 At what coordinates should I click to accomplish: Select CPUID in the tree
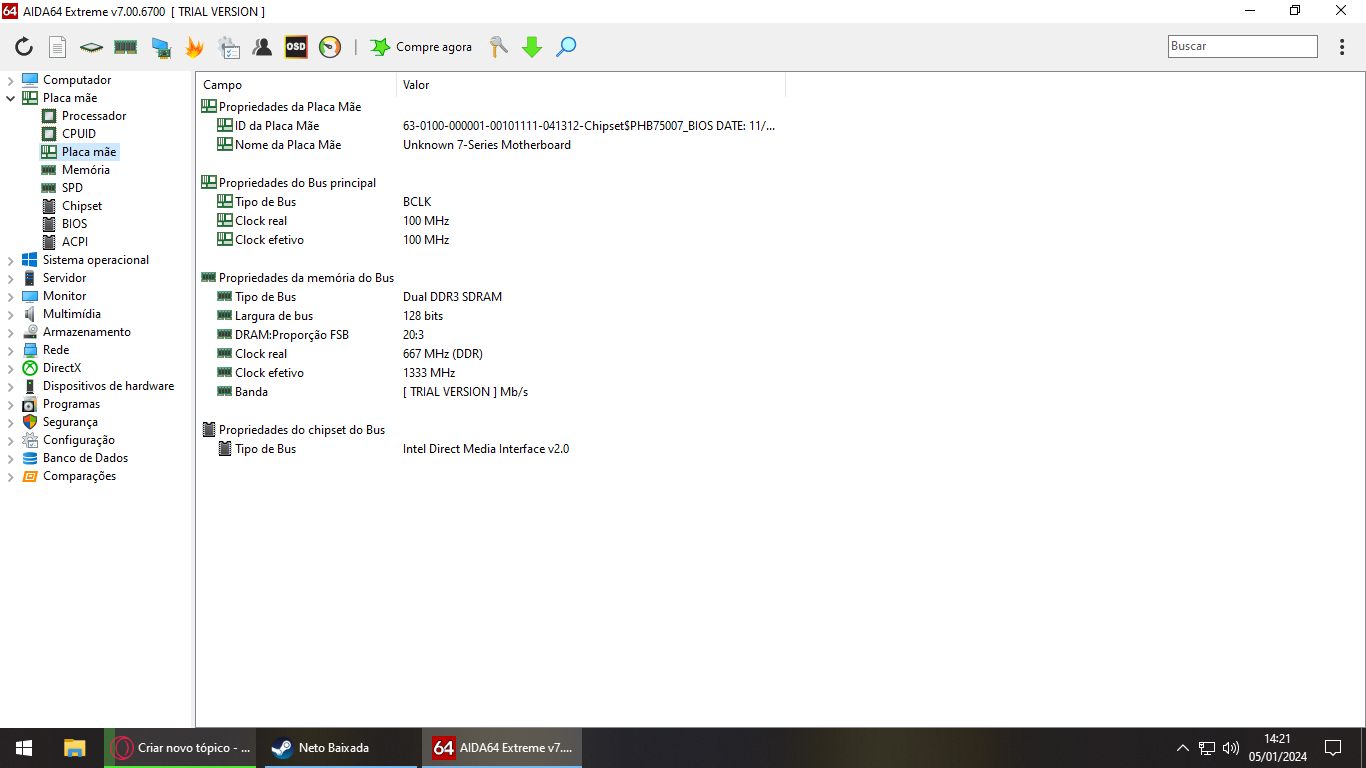coord(79,134)
